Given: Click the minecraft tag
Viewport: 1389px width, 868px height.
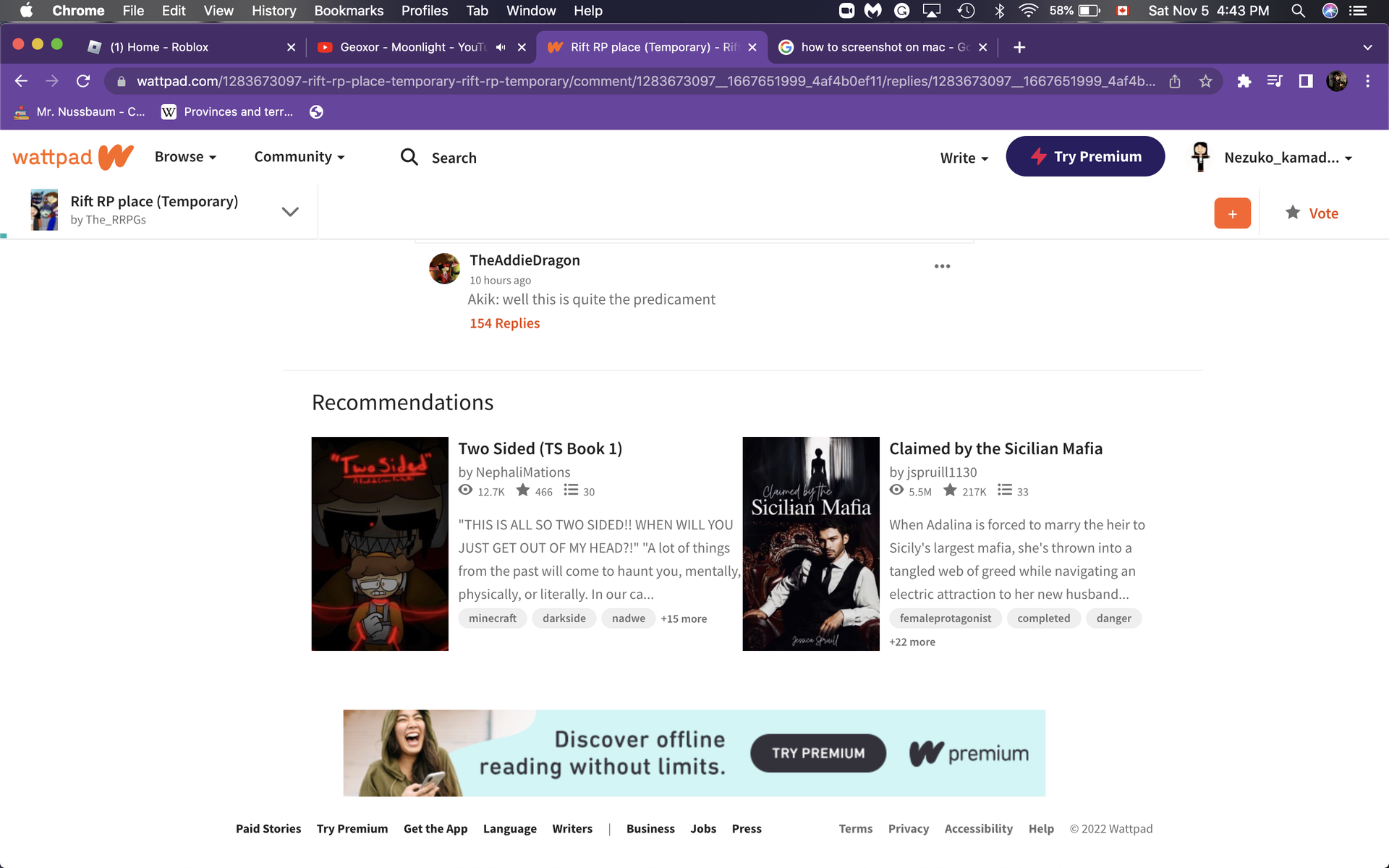Looking at the screenshot, I should pyautogui.click(x=493, y=618).
